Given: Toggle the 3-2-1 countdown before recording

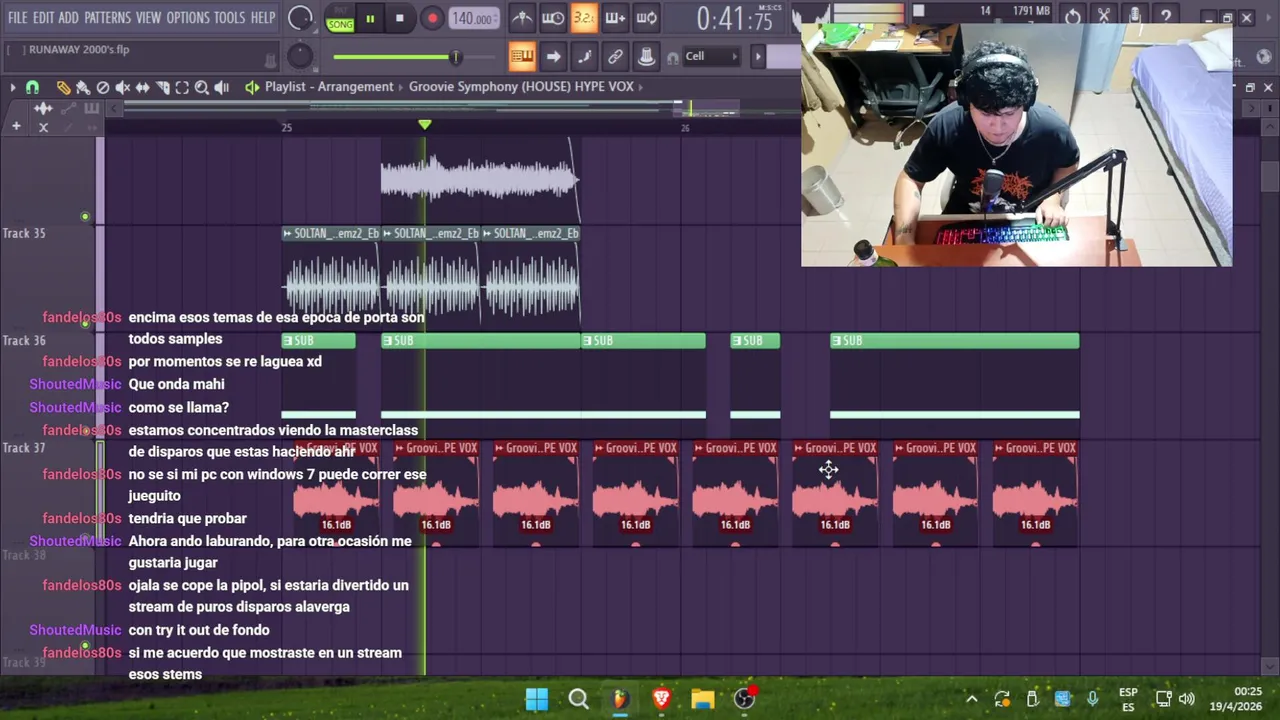Looking at the screenshot, I should coord(584,18).
